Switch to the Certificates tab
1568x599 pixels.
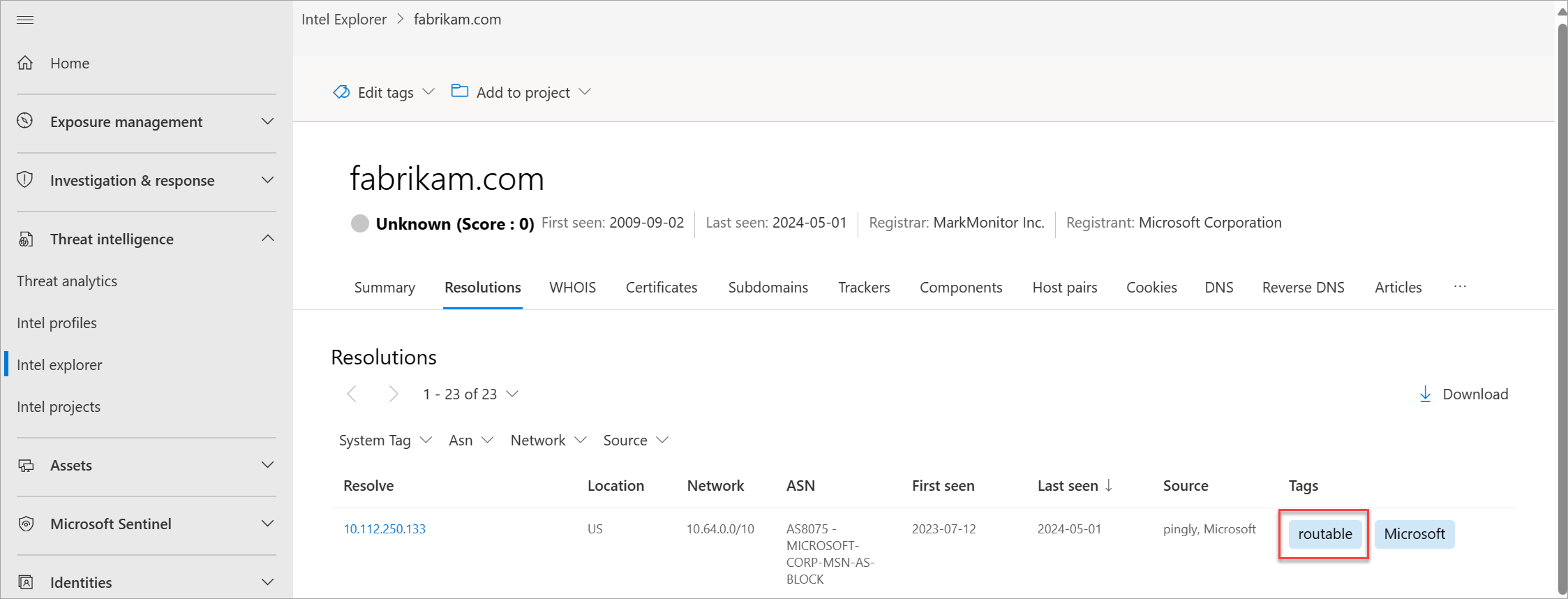coord(661,287)
